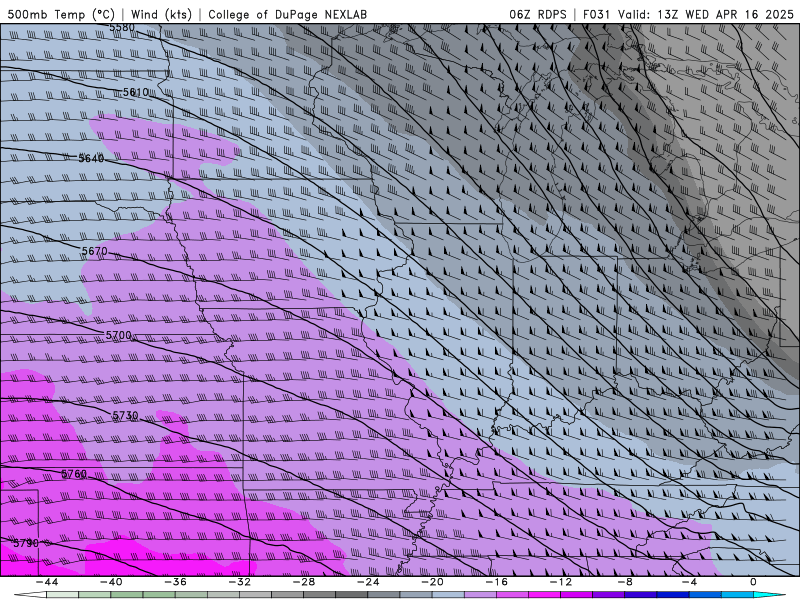Click the -24 colorbar tick label
800x600 pixels.
pyautogui.click(x=368, y=582)
